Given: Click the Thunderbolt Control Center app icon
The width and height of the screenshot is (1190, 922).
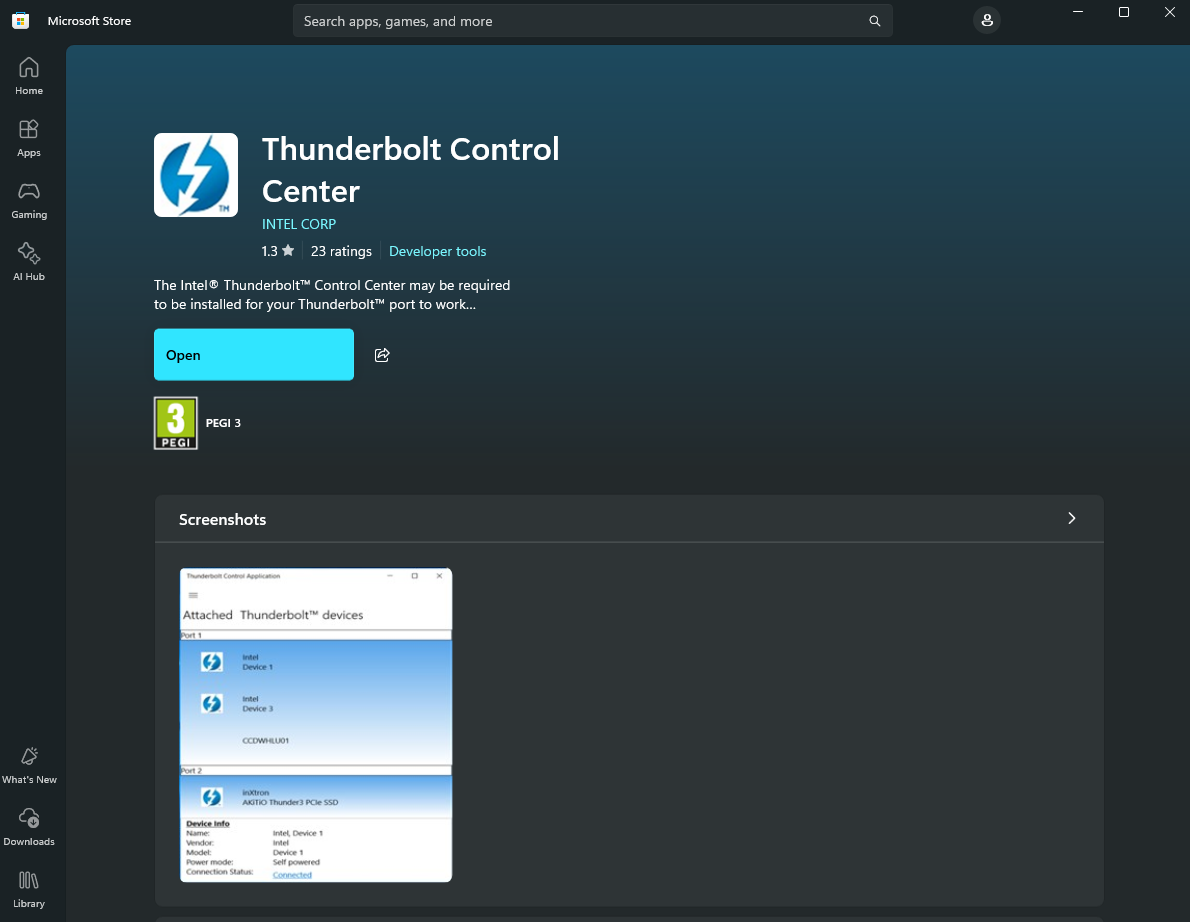Looking at the screenshot, I should click(196, 175).
